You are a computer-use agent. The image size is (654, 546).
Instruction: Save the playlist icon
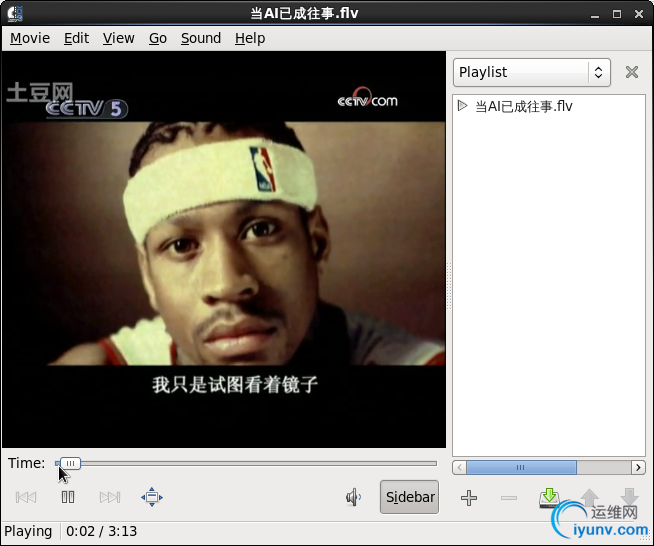549,498
